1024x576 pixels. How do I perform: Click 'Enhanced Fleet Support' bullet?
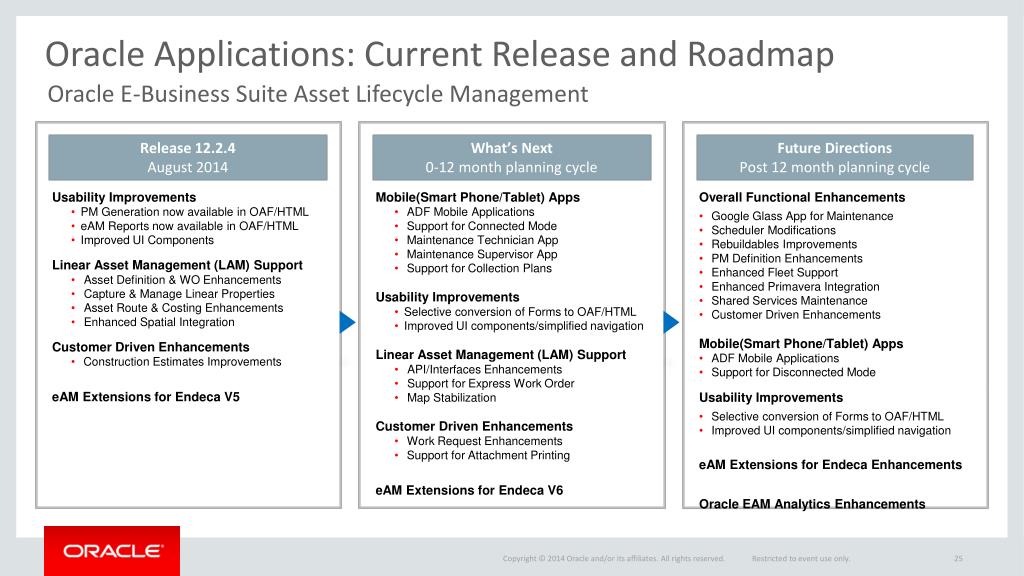(x=775, y=273)
